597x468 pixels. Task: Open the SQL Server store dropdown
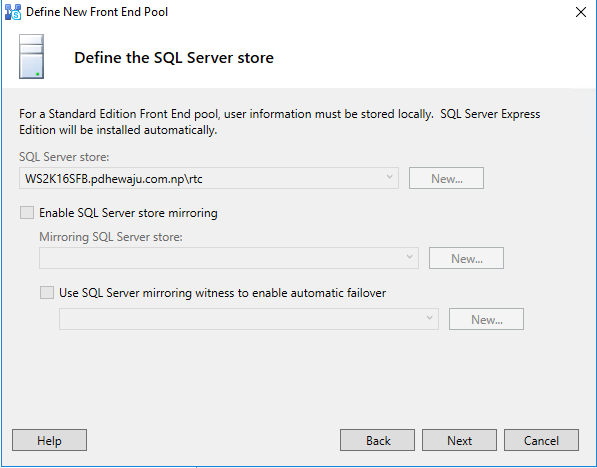point(389,177)
